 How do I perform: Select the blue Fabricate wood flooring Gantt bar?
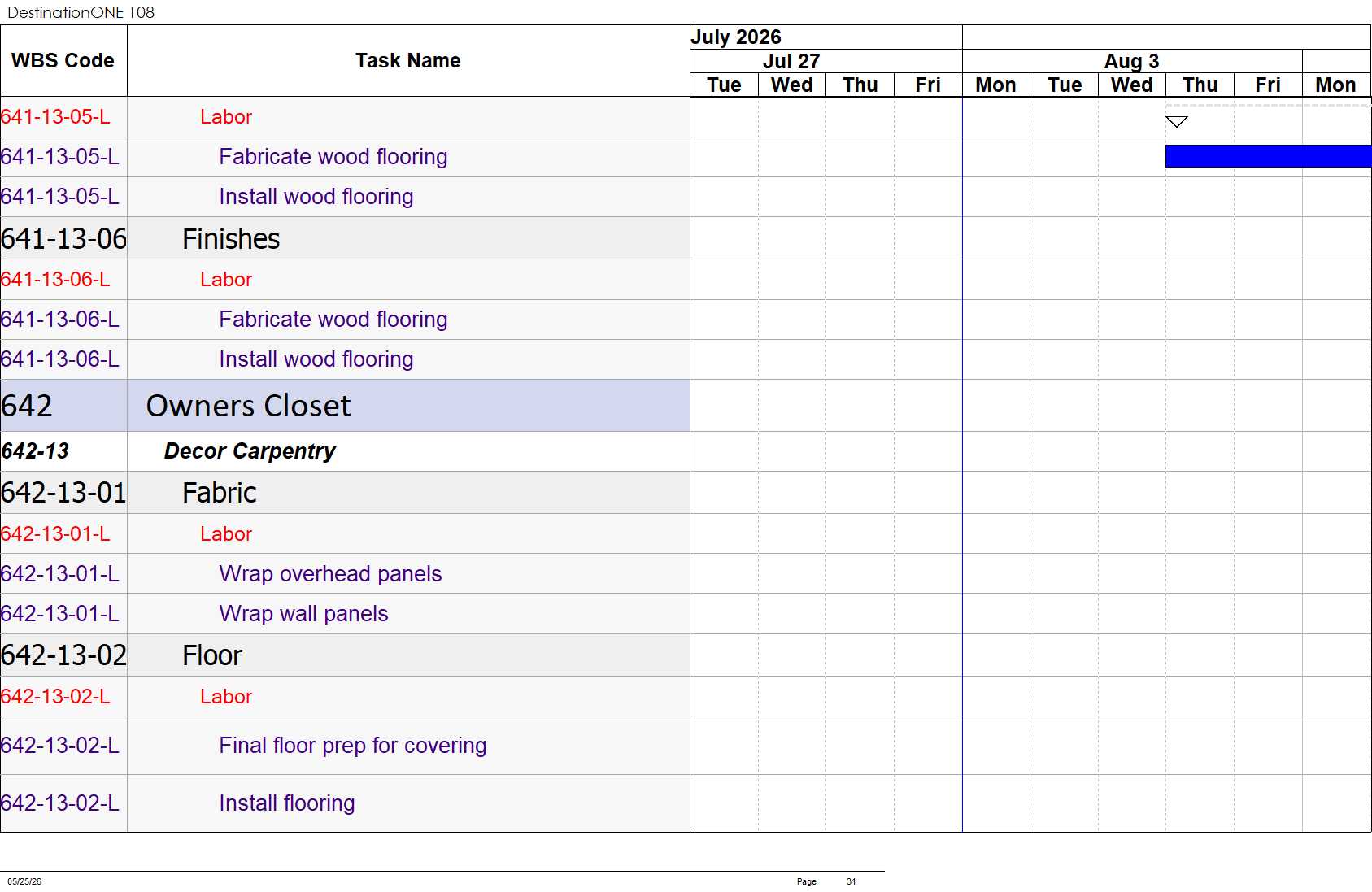tap(1268, 156)
